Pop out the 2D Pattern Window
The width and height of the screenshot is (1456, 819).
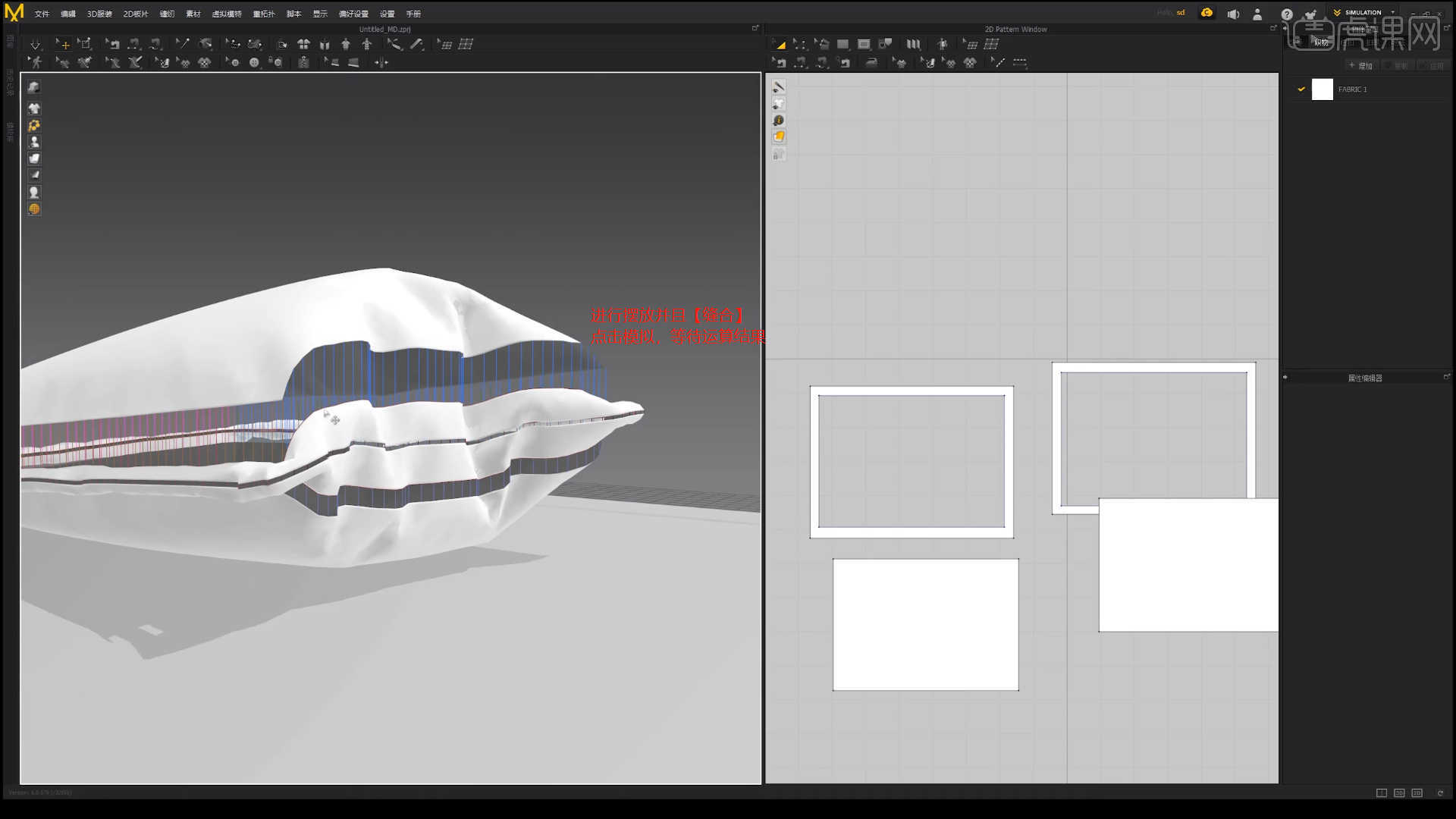coord(1273,27)
